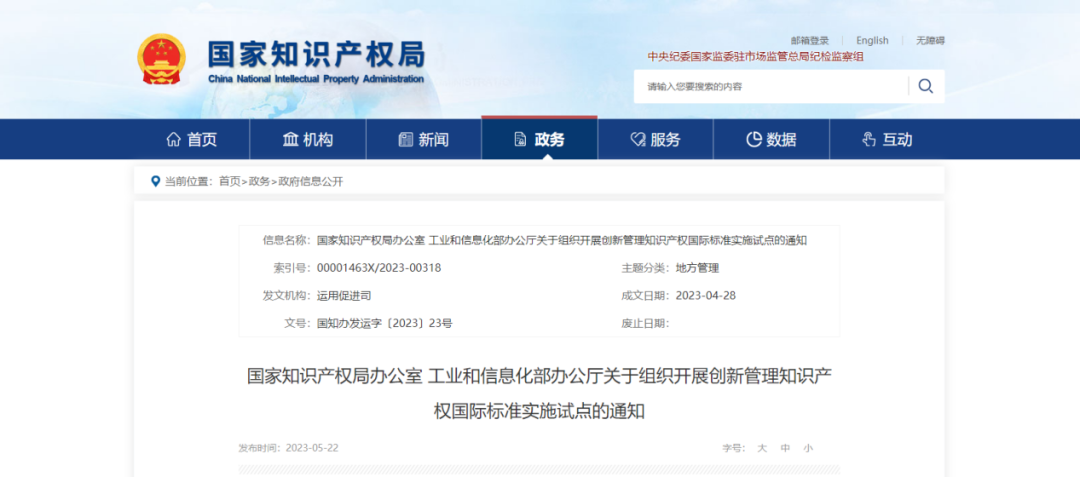Screen dimensions: 1080x477
Task: Click the home icon beside 首页
Action: [x=174, y=140]
